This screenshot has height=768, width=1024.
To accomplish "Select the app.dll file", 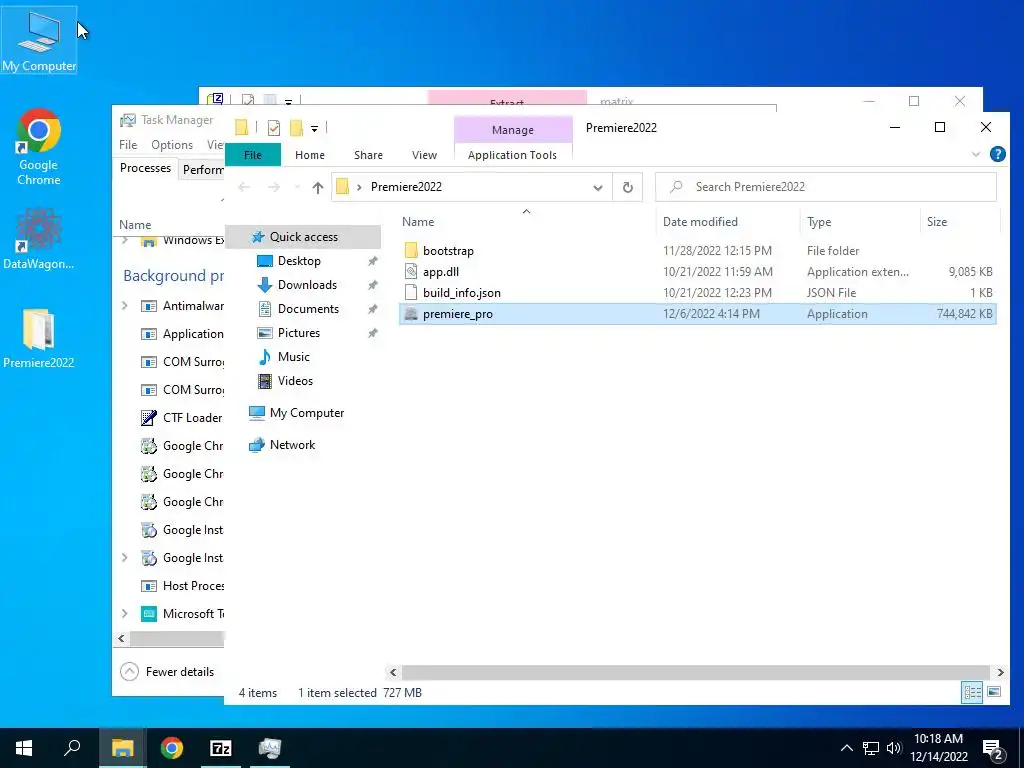I will pos(697,272).
